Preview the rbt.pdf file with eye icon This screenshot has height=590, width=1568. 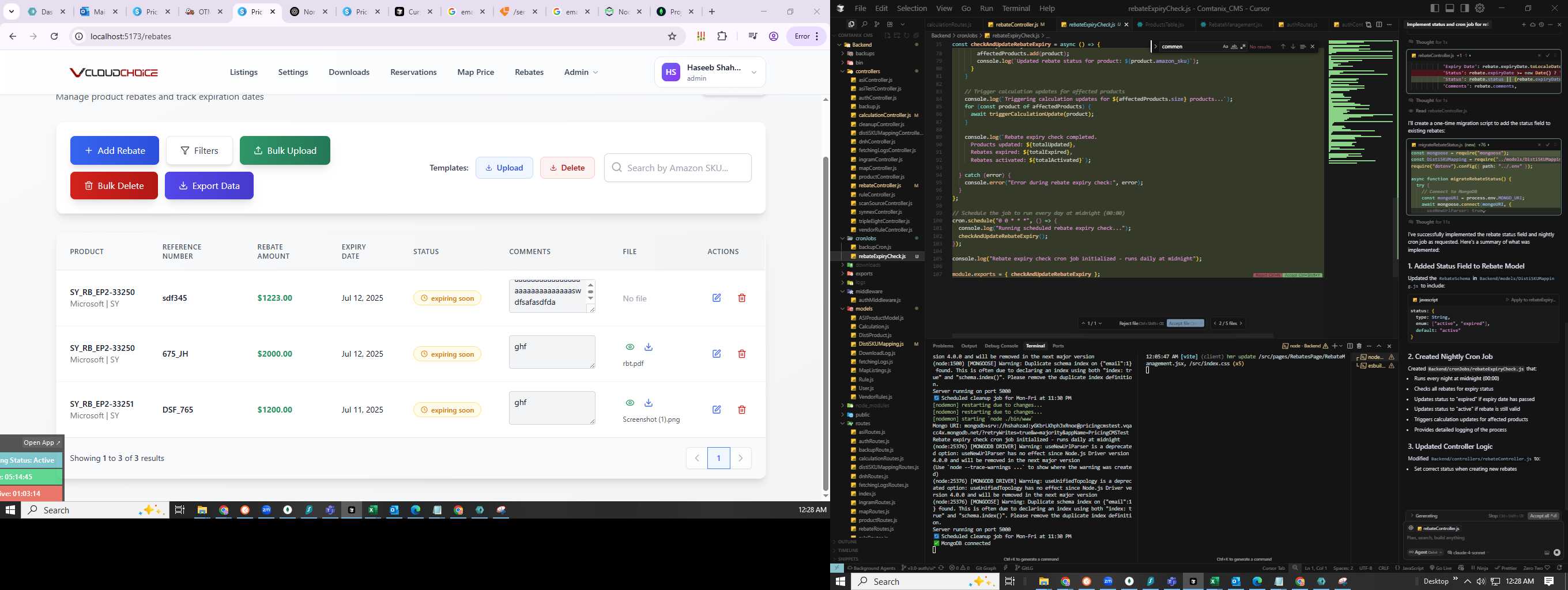[630, 347]
